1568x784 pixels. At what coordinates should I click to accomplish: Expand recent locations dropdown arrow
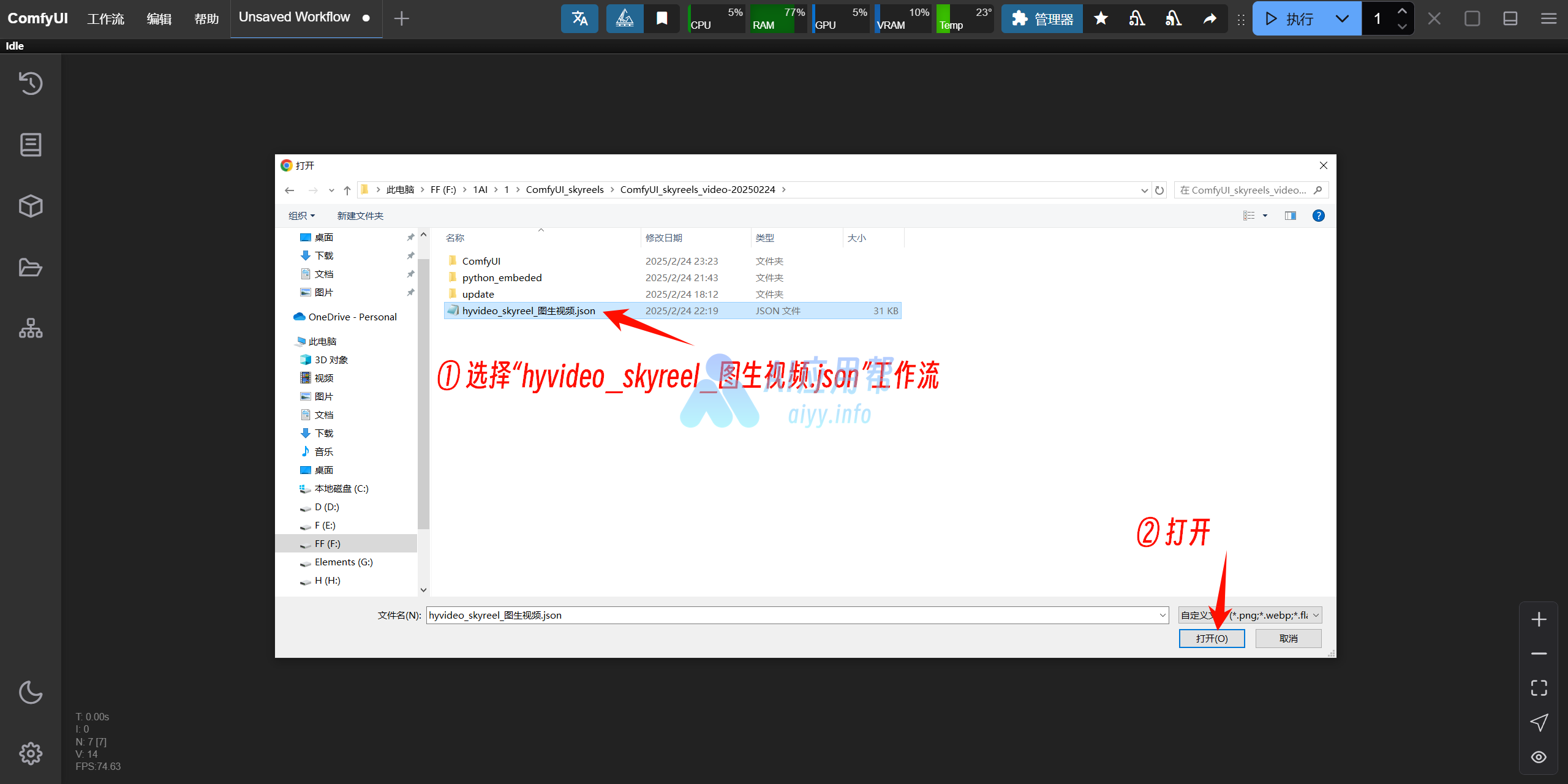click(x=331, y=190)
